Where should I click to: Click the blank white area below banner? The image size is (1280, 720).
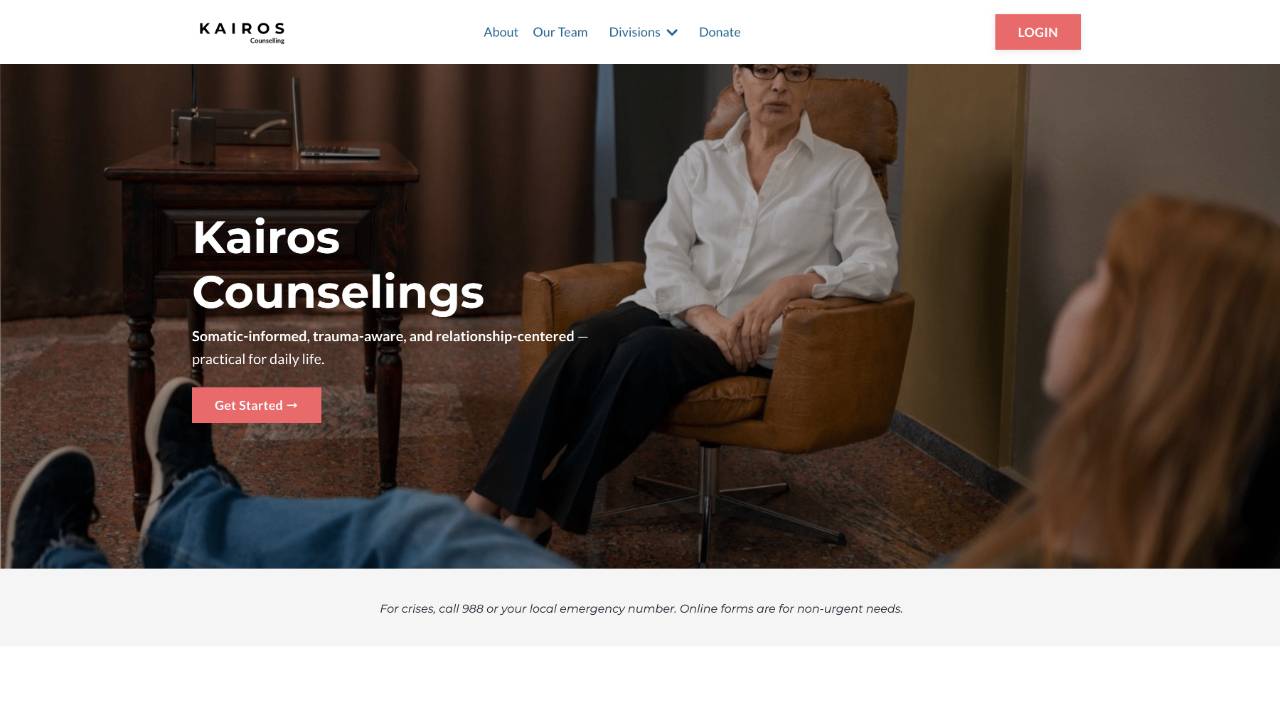pos(640,683)
